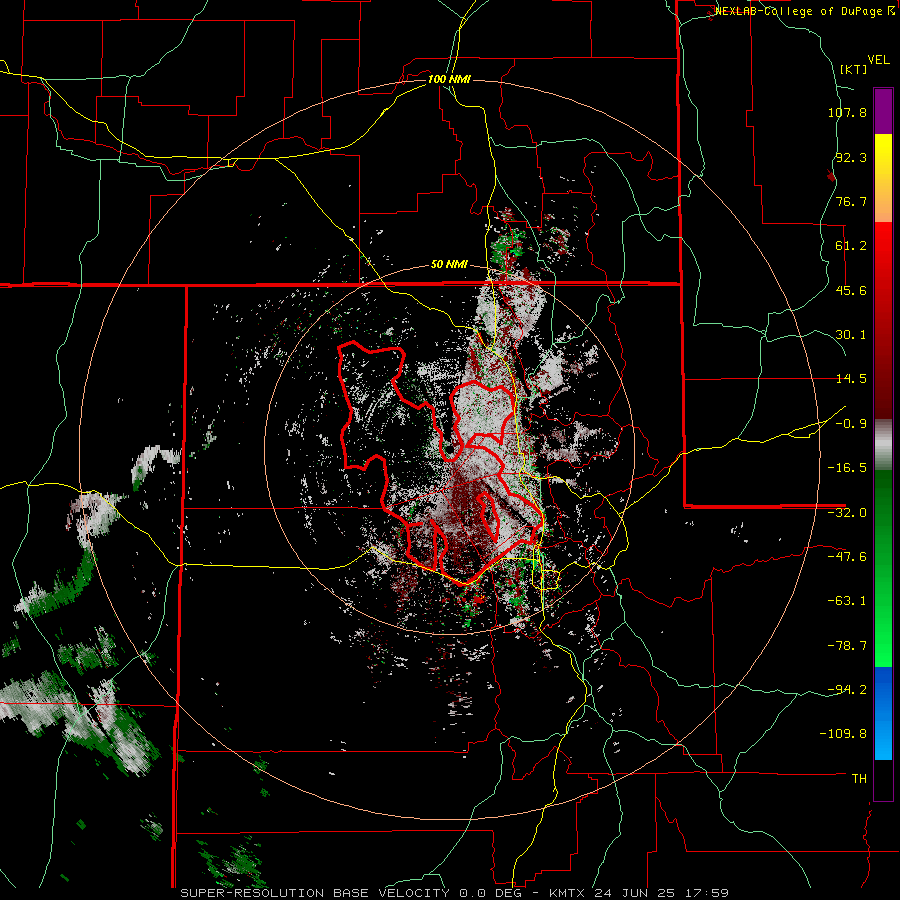Click the purple segment of the color bar

pos(883,111)
